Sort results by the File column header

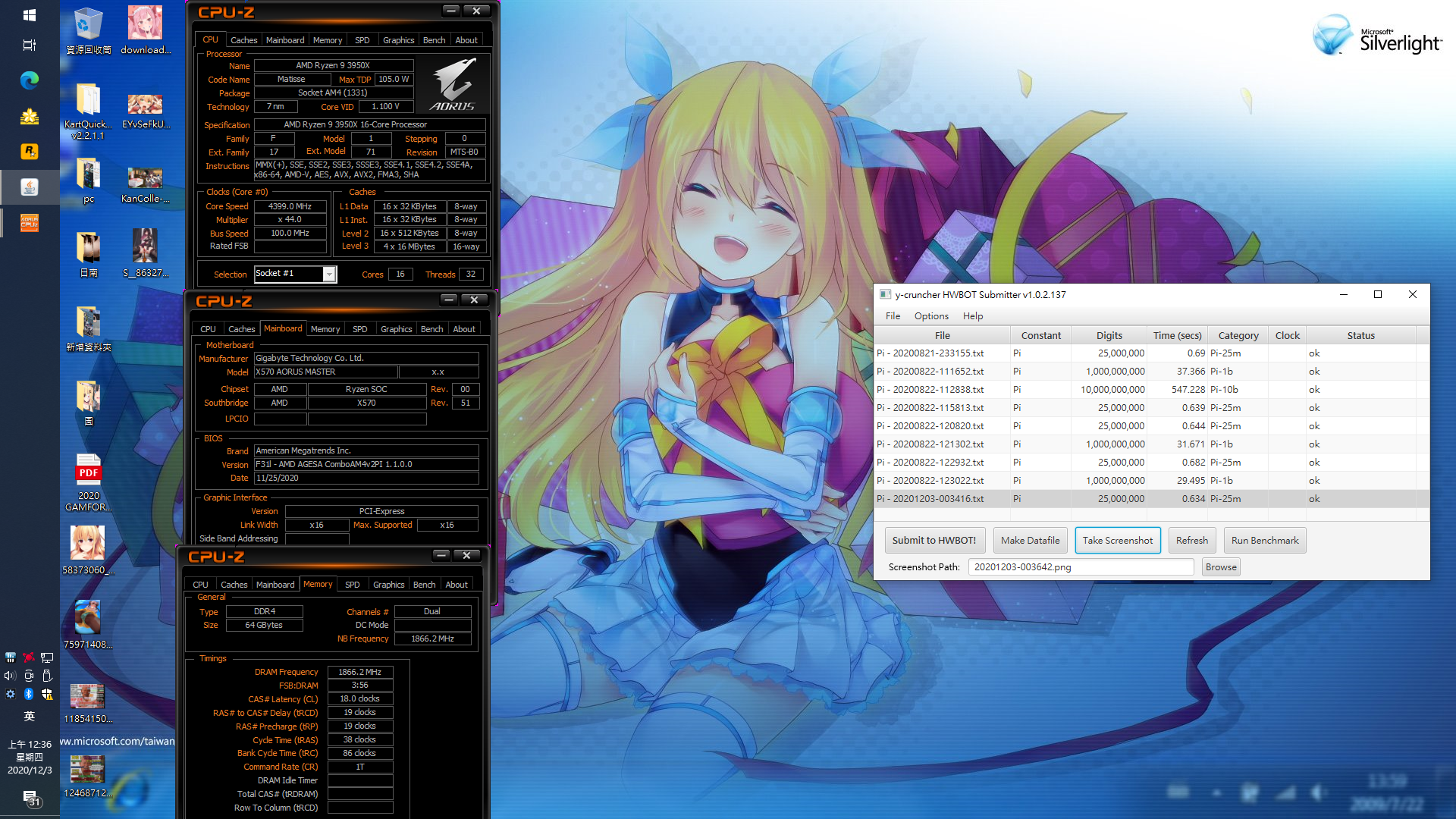942,335
